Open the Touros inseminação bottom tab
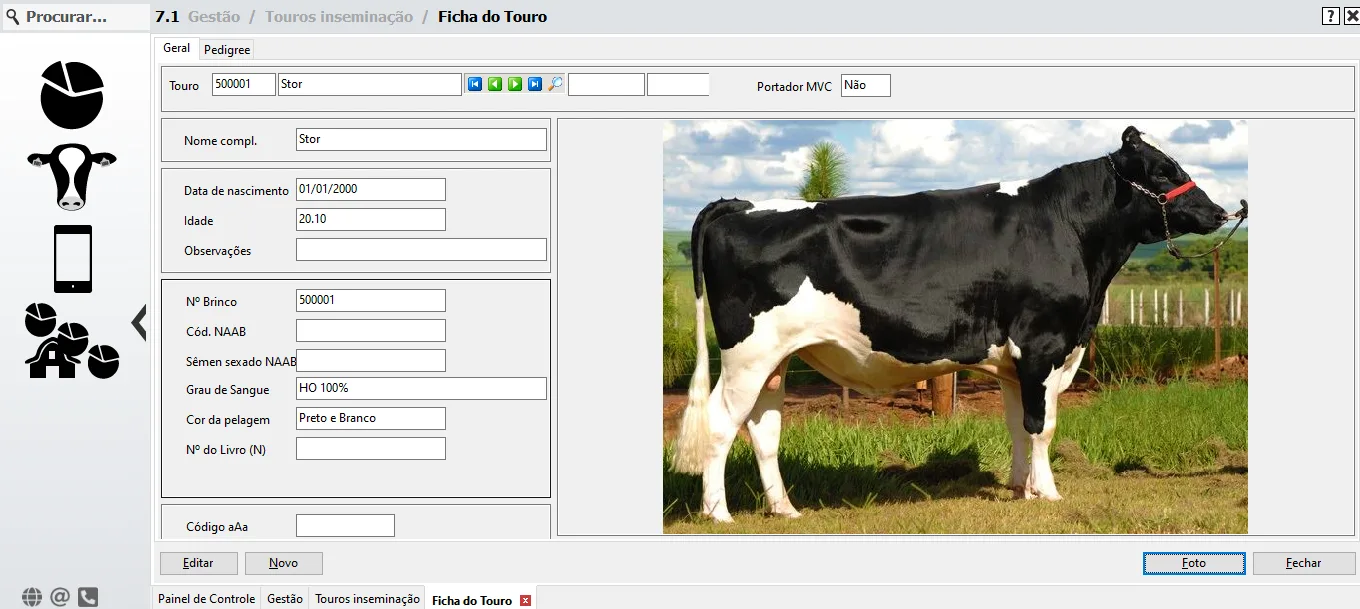Viewport: 1360px width, 609px height. point(367,599)
